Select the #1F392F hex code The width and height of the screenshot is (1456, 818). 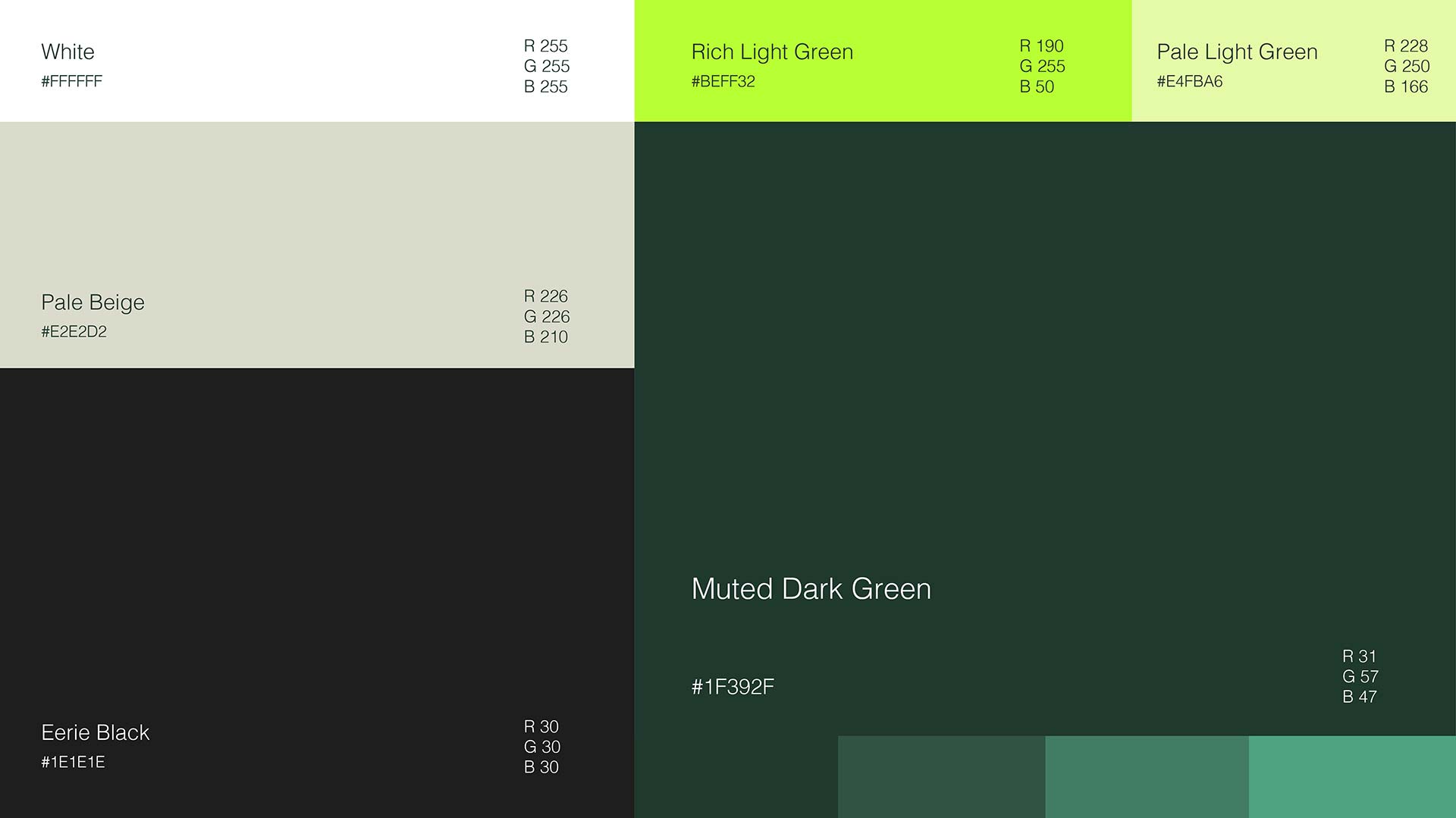point(733,687)
